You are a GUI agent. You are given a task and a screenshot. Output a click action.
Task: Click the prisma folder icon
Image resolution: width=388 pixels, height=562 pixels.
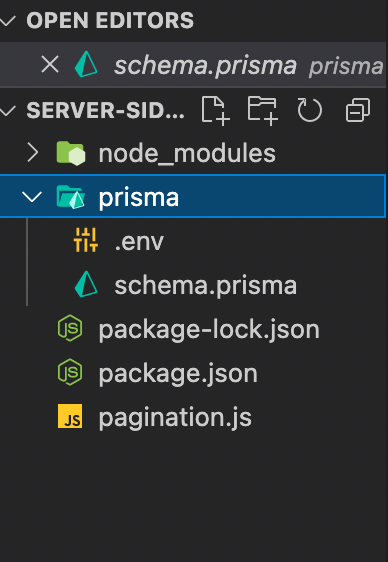pos(71,197)
